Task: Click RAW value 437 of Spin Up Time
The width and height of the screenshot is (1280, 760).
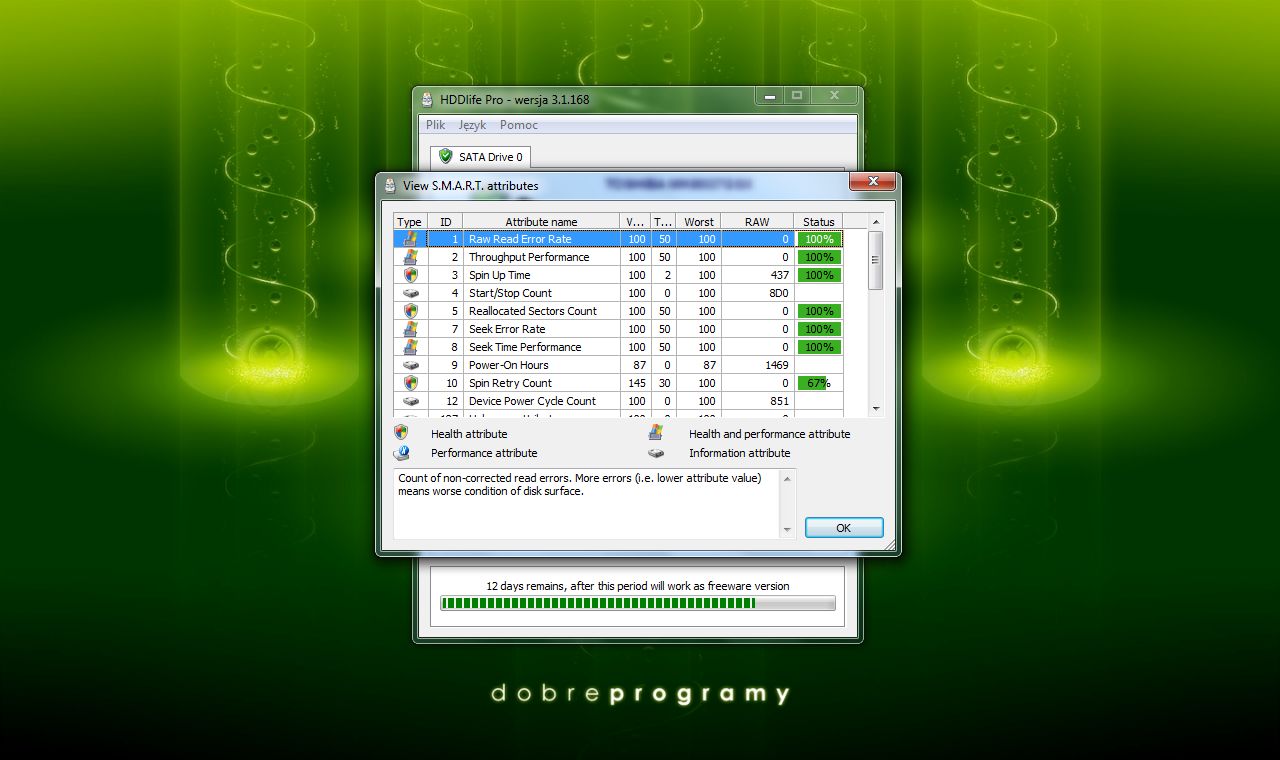Action: pos(779,275)
